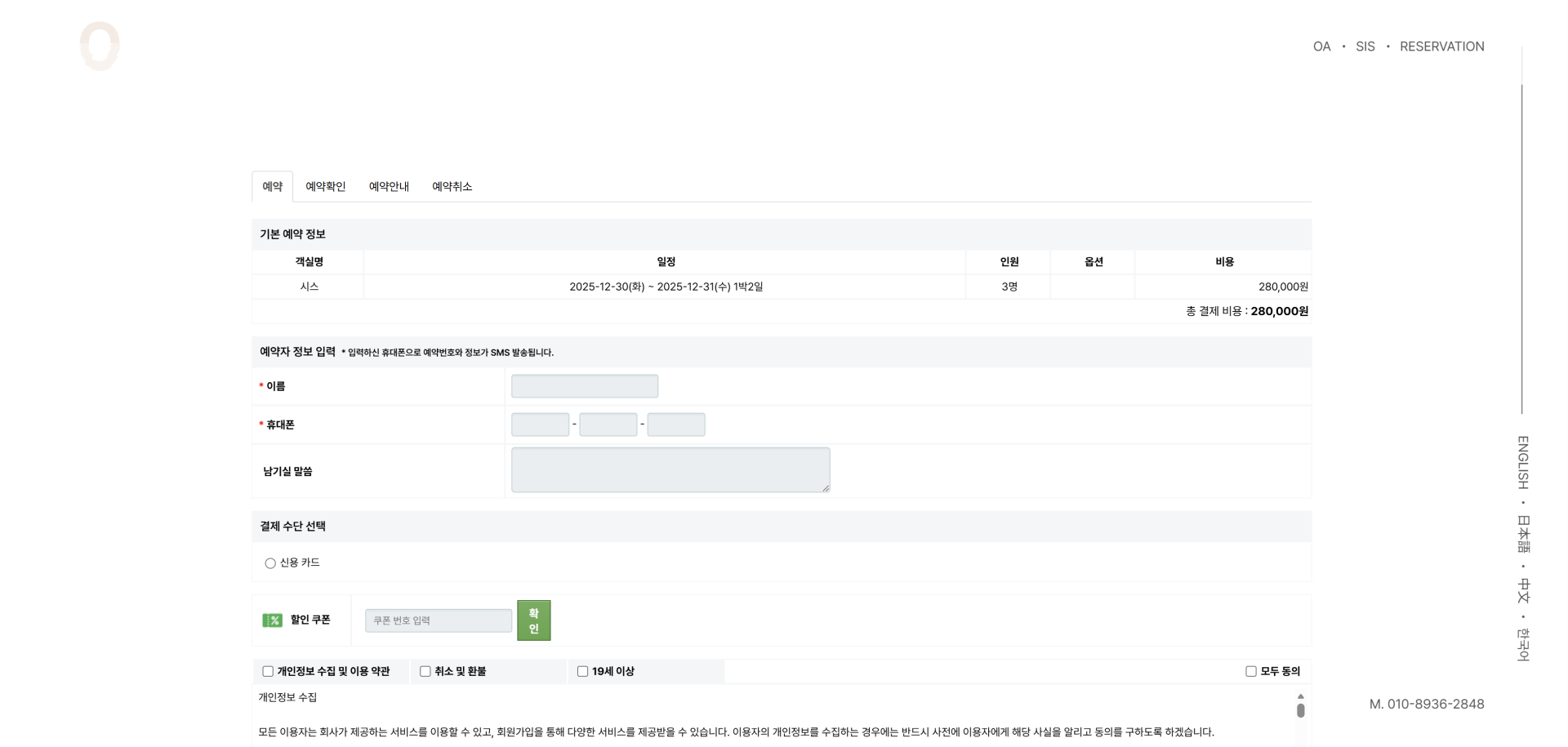1568x747 pixels.
Task: Focus the 이름 name input field
Action: pos(585,386)
